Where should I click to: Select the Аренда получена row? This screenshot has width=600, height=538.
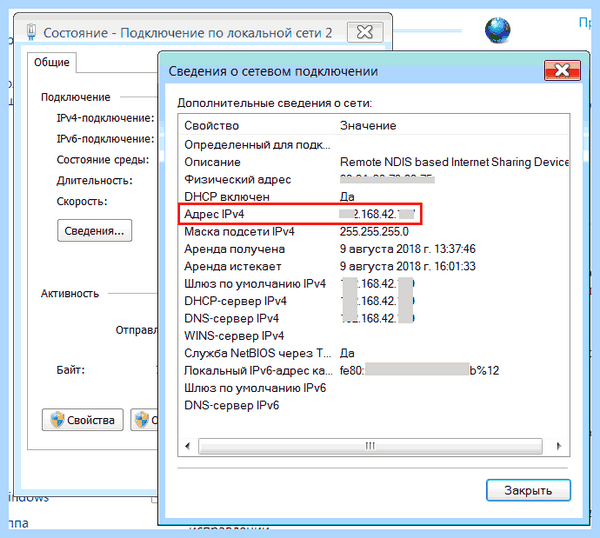(x=373, y=249)
